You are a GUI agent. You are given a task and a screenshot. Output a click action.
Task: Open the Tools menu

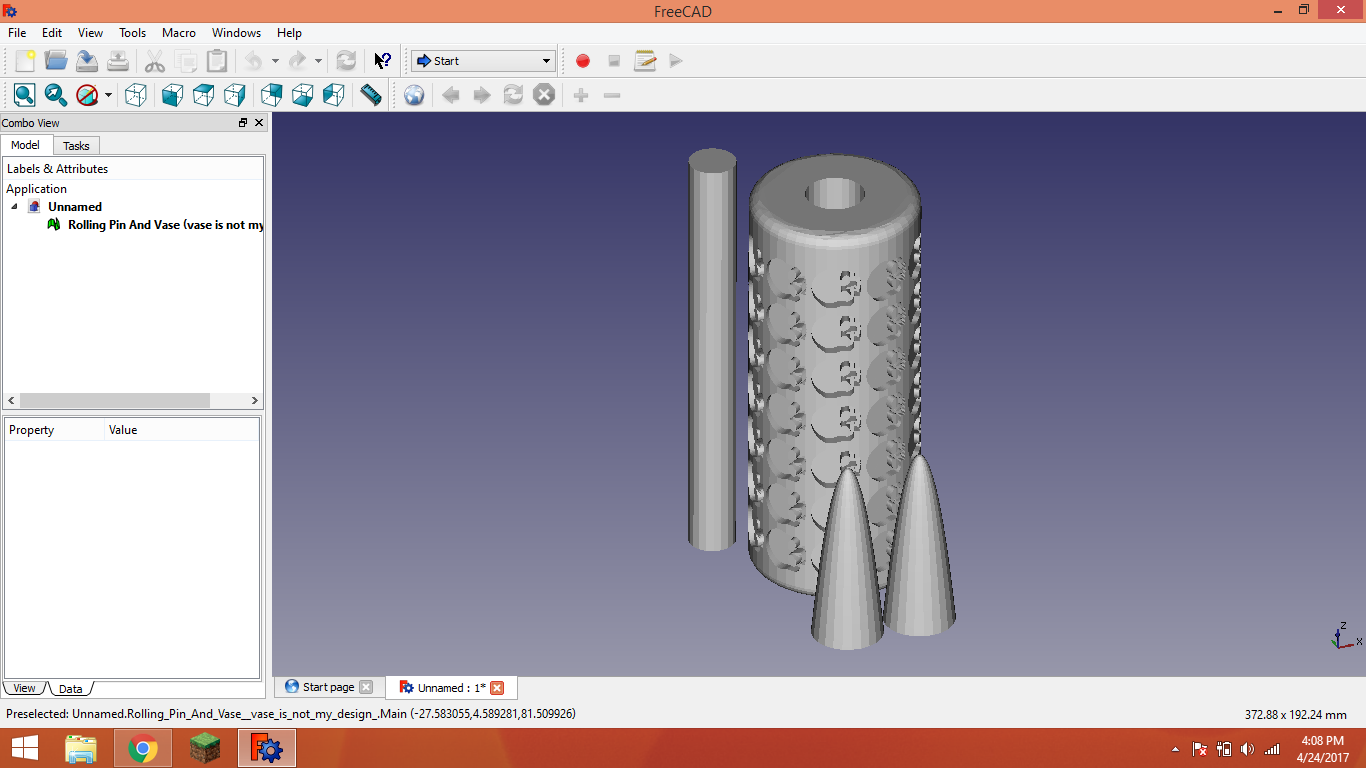(x=133, y=33)
